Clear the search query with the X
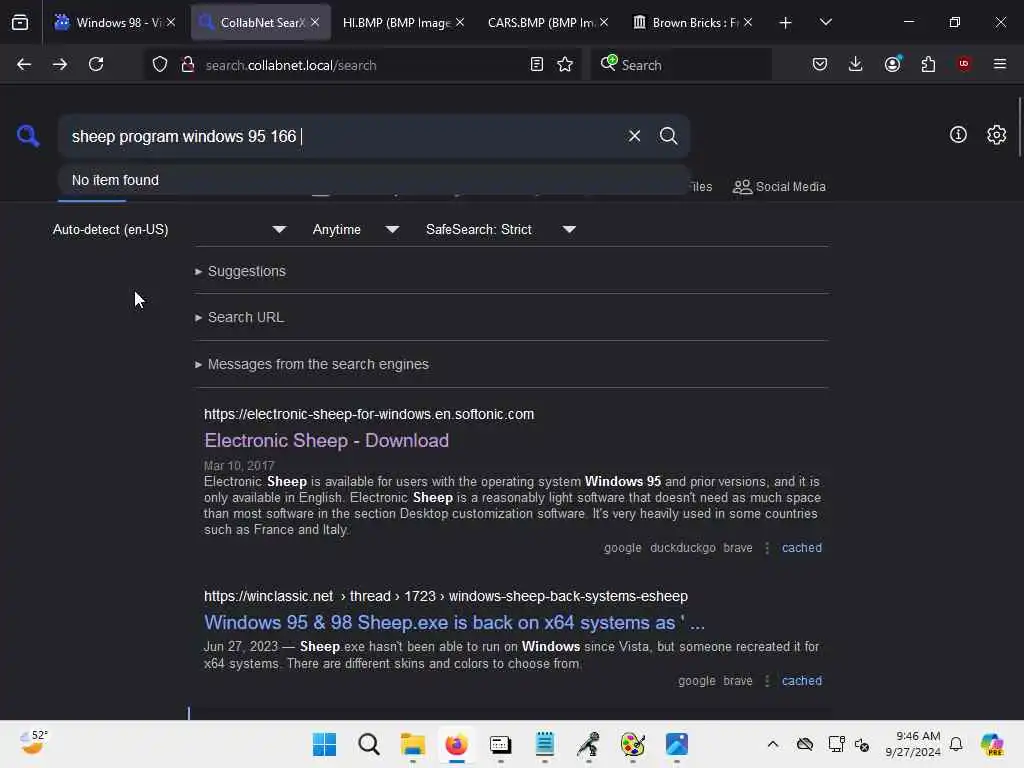This screenshot has width=1024, height=768. coord(634,136)
